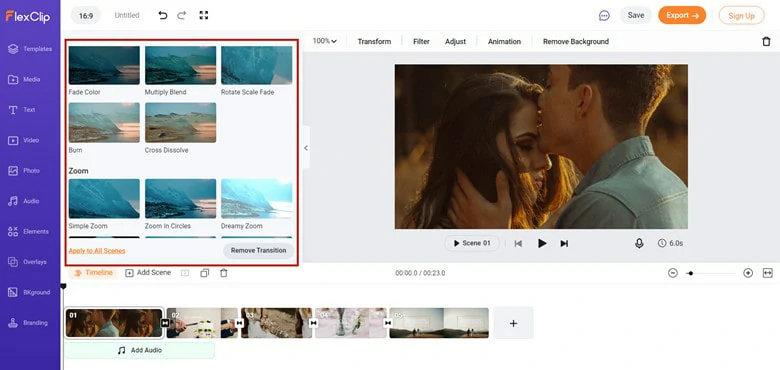Screen dimensions: 780x370
Task: Open the Transform options
Action: coord(374,41)
